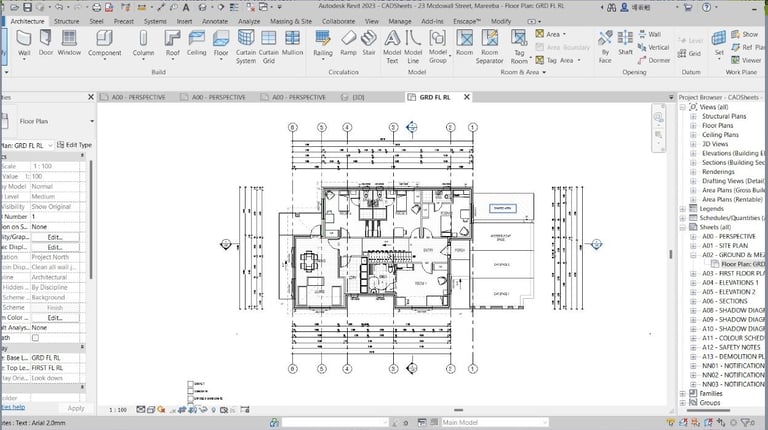
Task: Open the Structure ribbon tab
Action: 67,21
